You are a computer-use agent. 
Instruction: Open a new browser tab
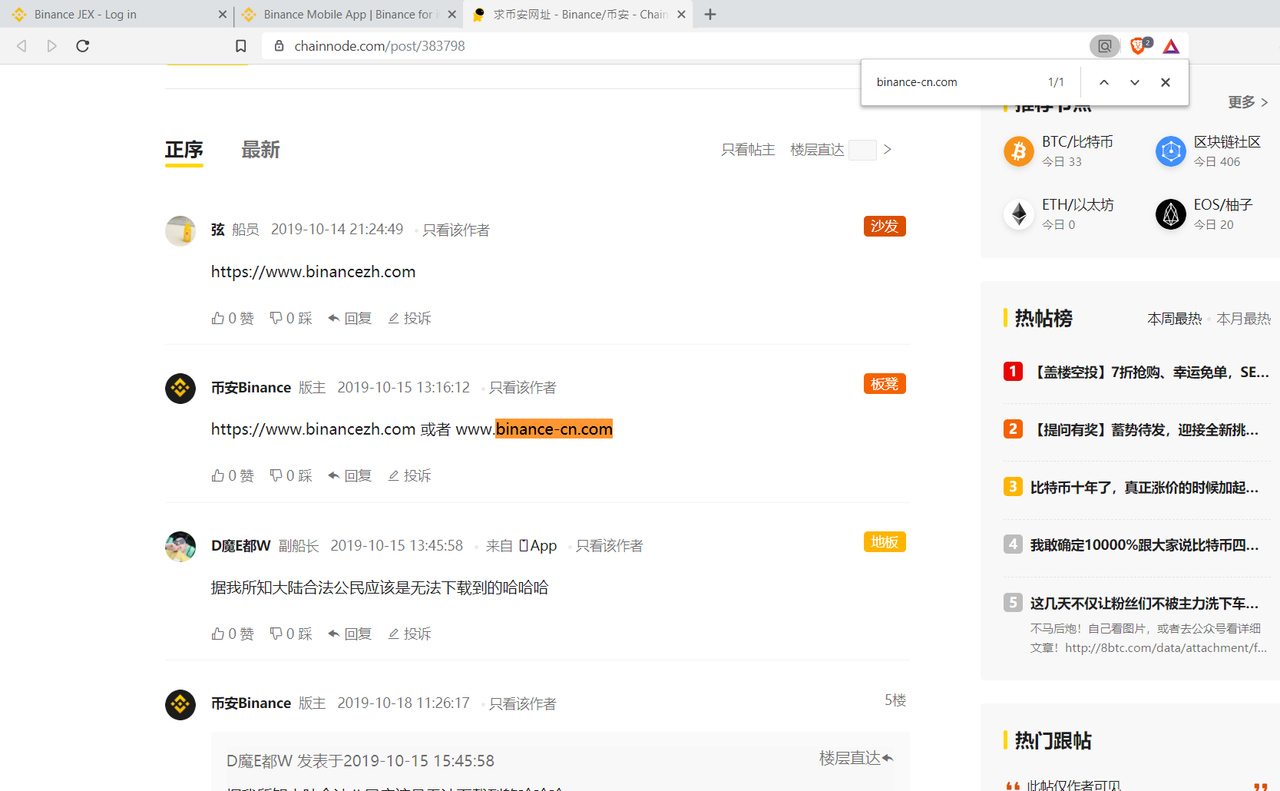(710, 14)
